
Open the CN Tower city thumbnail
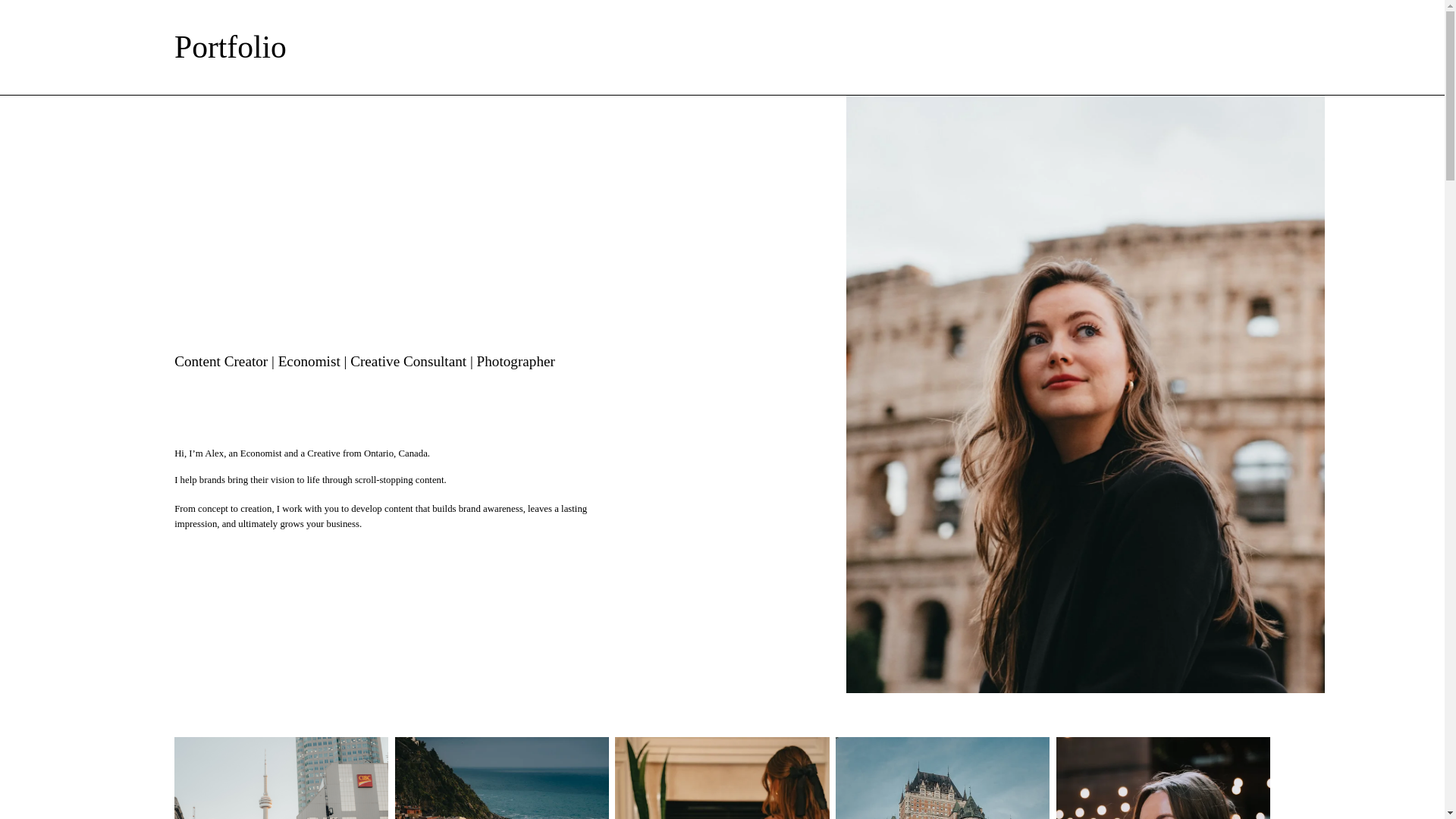[281, 778]
